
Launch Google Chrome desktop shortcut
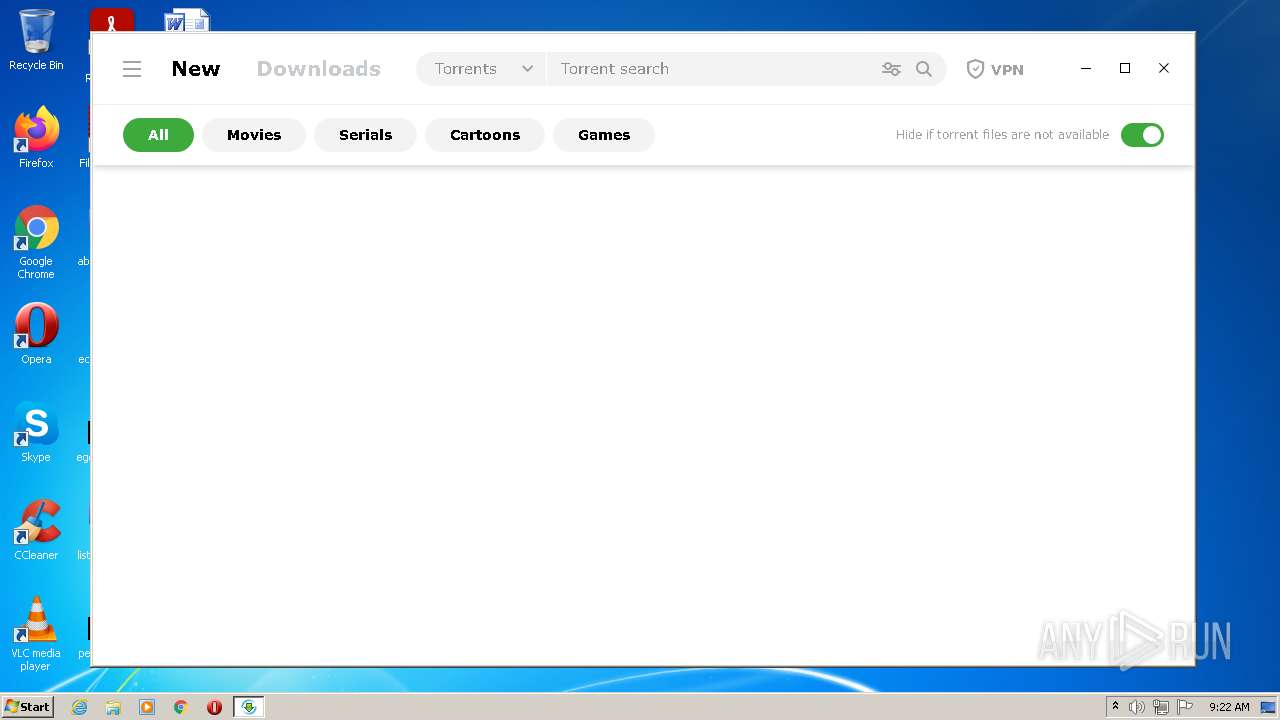tap(36, 242)
